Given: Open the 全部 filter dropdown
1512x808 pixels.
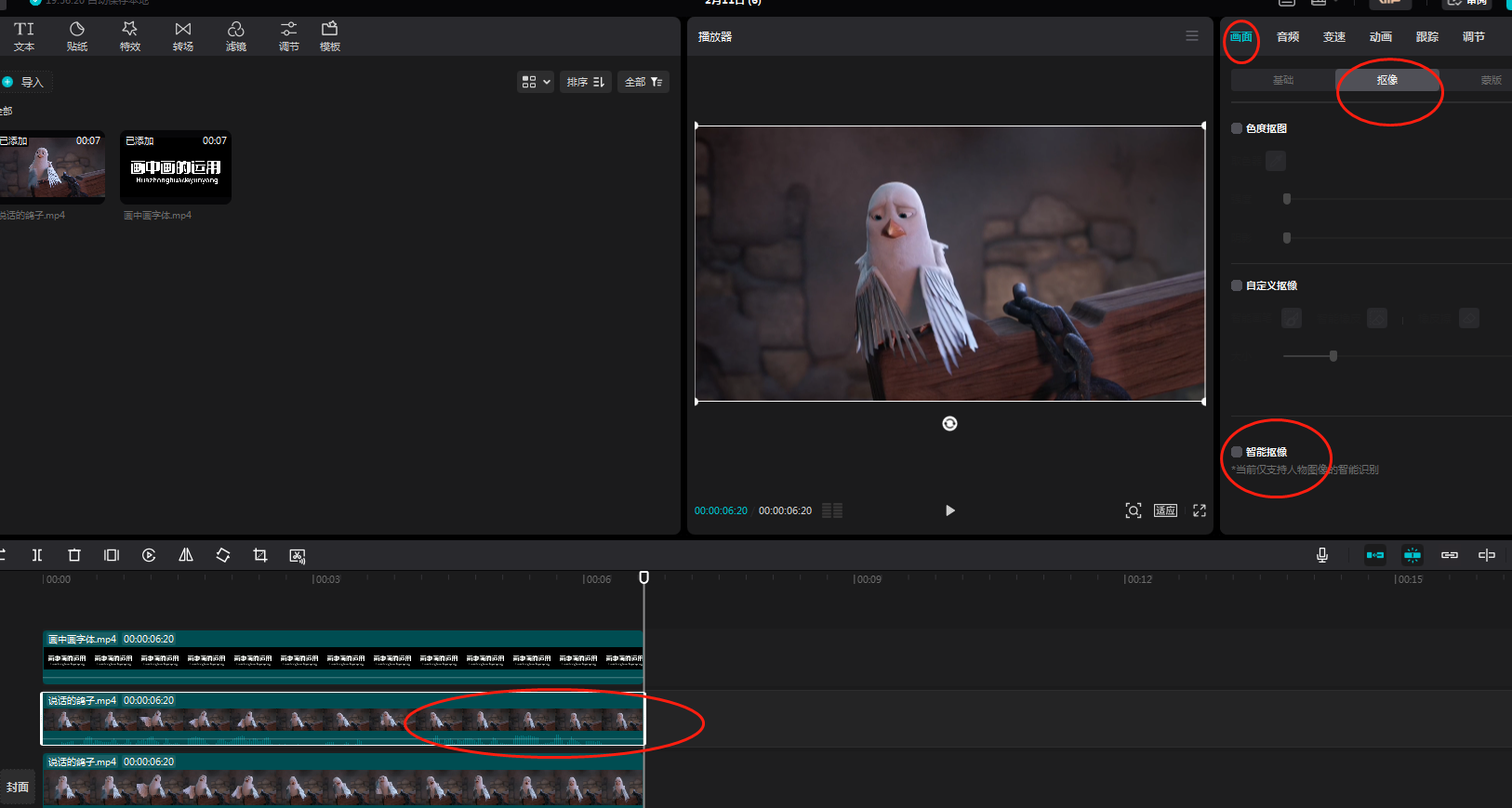Looking at the screenshot, I should click(643, 82).
